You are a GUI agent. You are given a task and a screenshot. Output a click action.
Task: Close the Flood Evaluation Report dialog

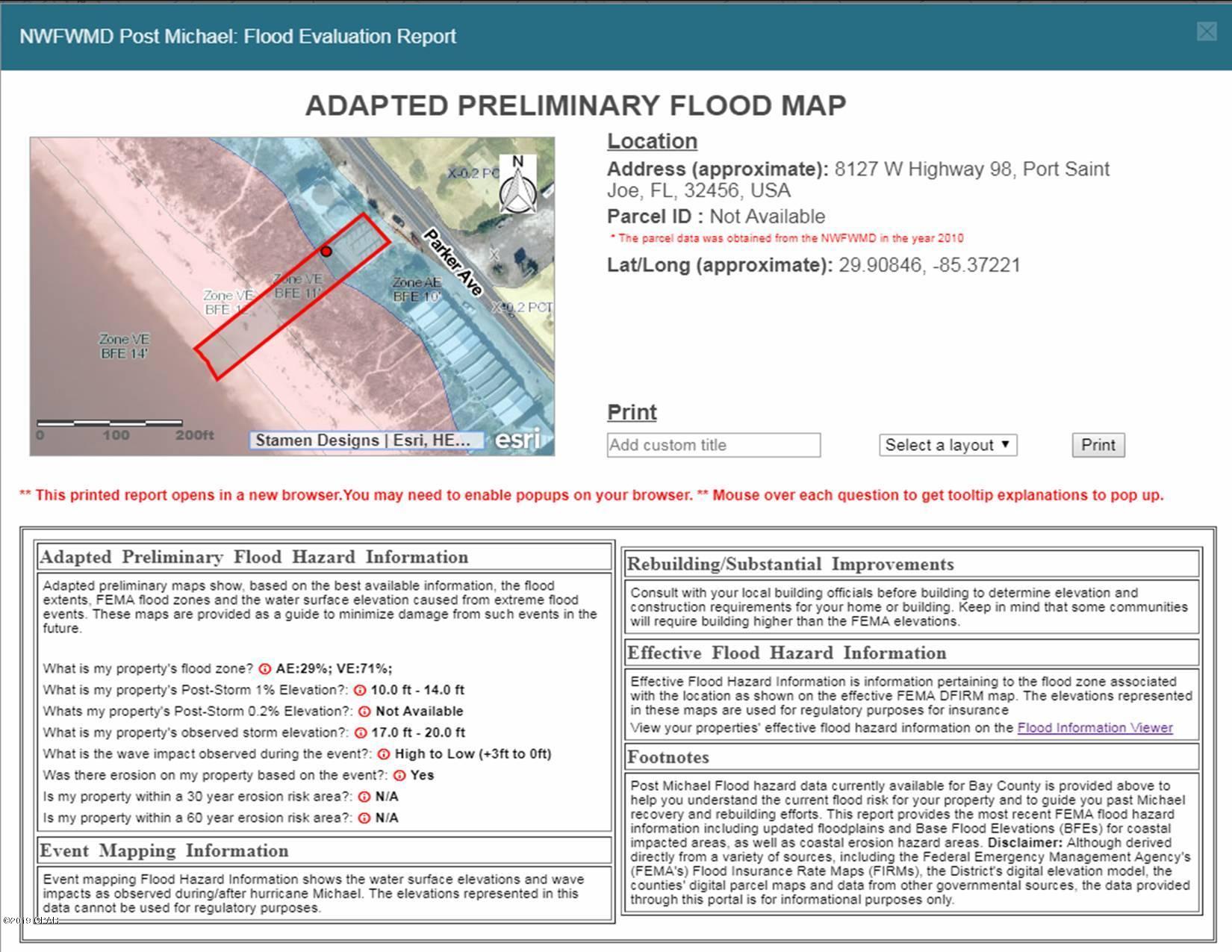[x=1207, y=31]
